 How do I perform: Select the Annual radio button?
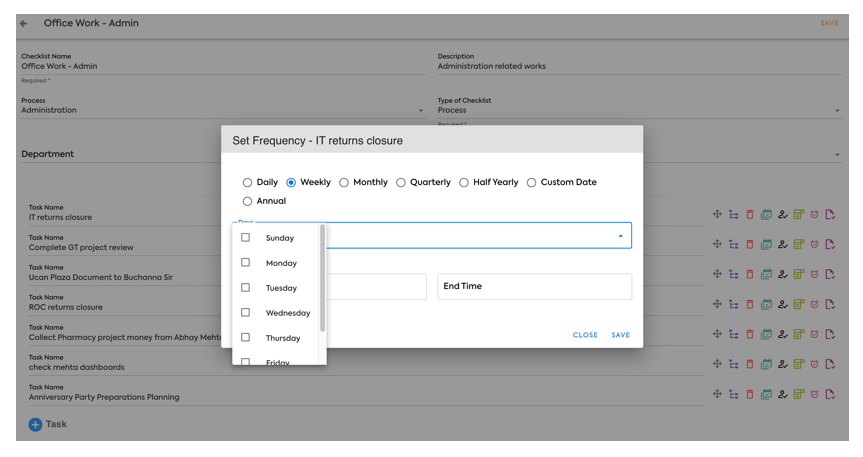click(x=248, y=201)
